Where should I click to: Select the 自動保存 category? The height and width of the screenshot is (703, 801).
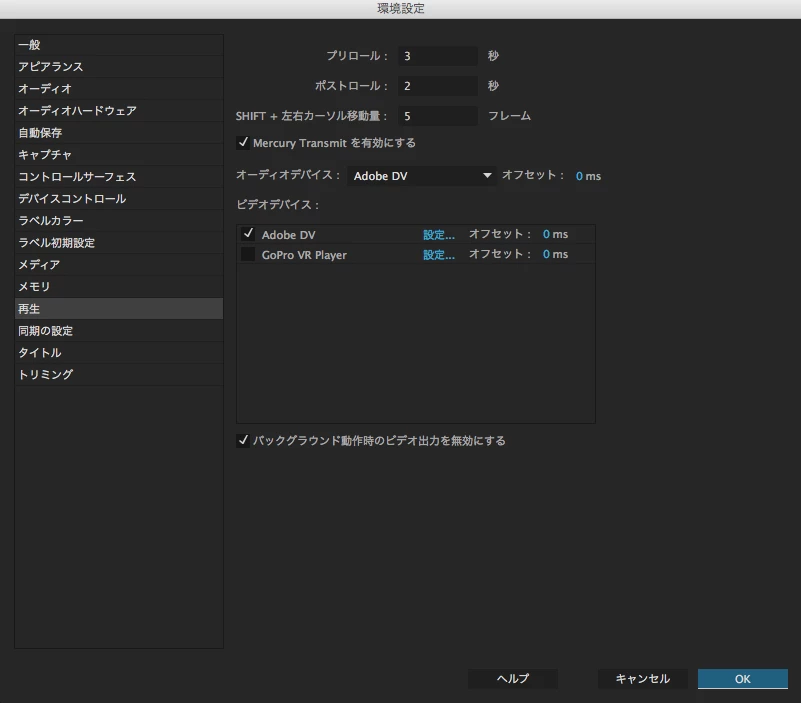coord(119,133)
